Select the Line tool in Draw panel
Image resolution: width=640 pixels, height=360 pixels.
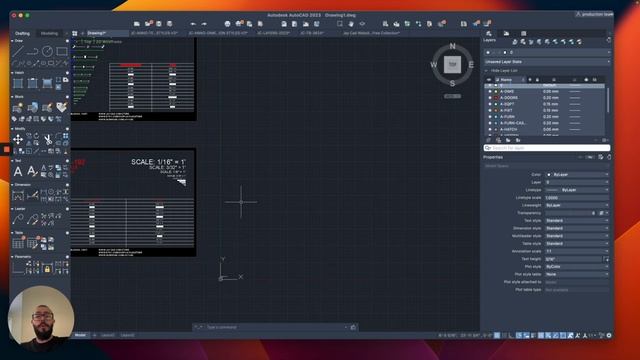pyautogui.click(x=18, y=51)
